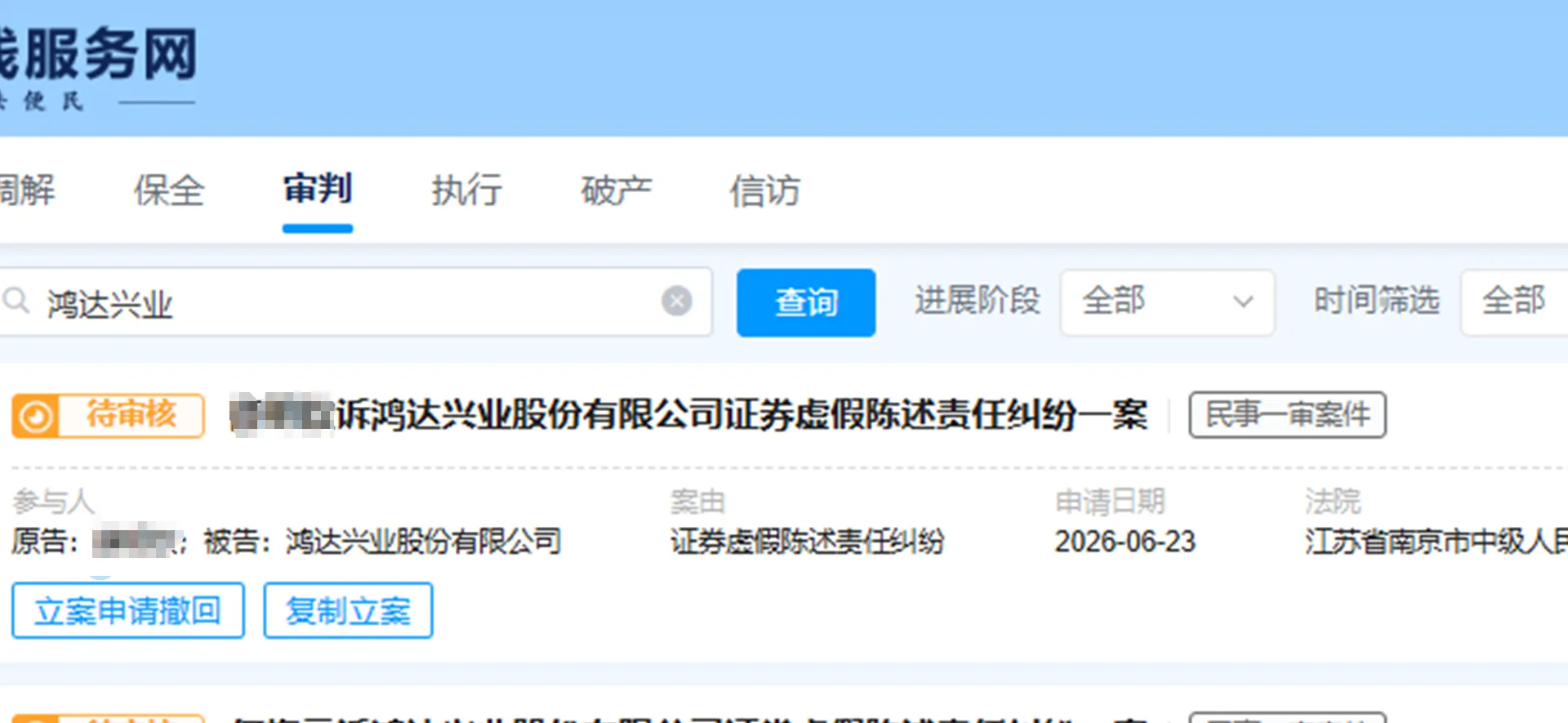Go to the 破产 tab
This screenshot has width=1568, height=723.
pyautogui.click(x=616, y=191)
